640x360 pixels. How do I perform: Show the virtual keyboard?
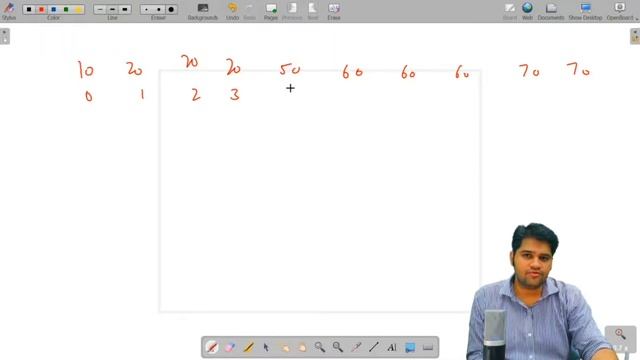(x=428, y=347)
